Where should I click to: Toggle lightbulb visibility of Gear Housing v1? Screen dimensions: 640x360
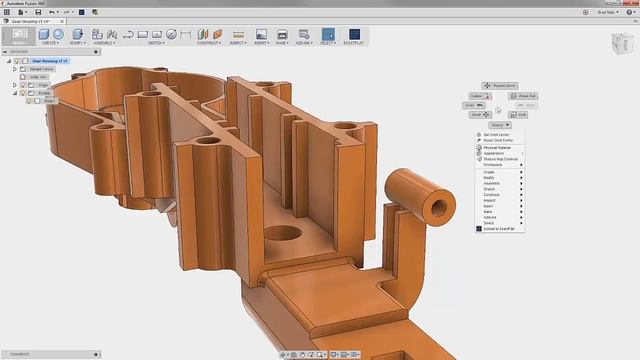17,61
